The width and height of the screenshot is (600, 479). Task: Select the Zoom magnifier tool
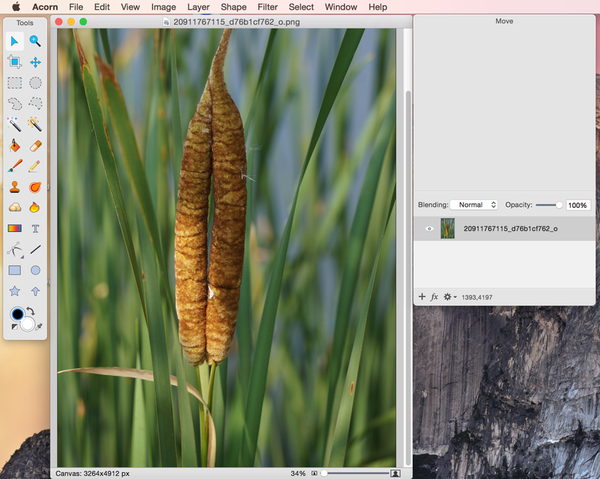pos(35,41)
